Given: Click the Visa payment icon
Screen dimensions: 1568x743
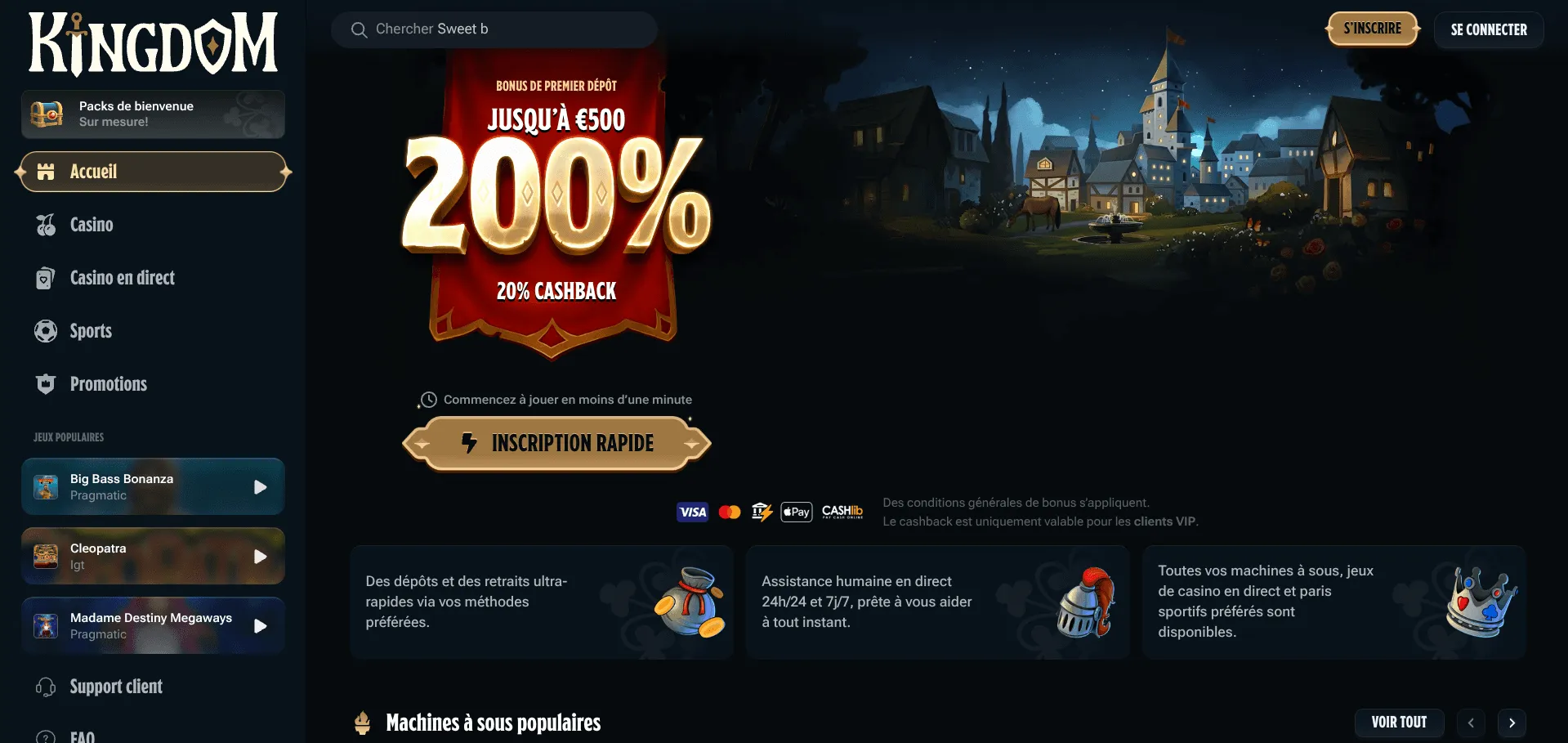Looking at the screenshot, I should click(x=693, y=512).
